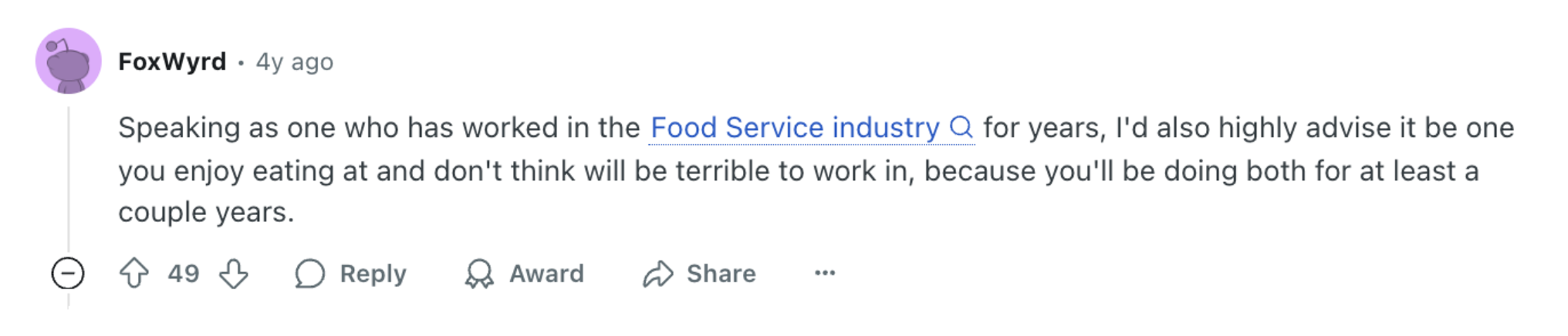Click the vote count 49
1568x336 pixels.
coord(184,273)
